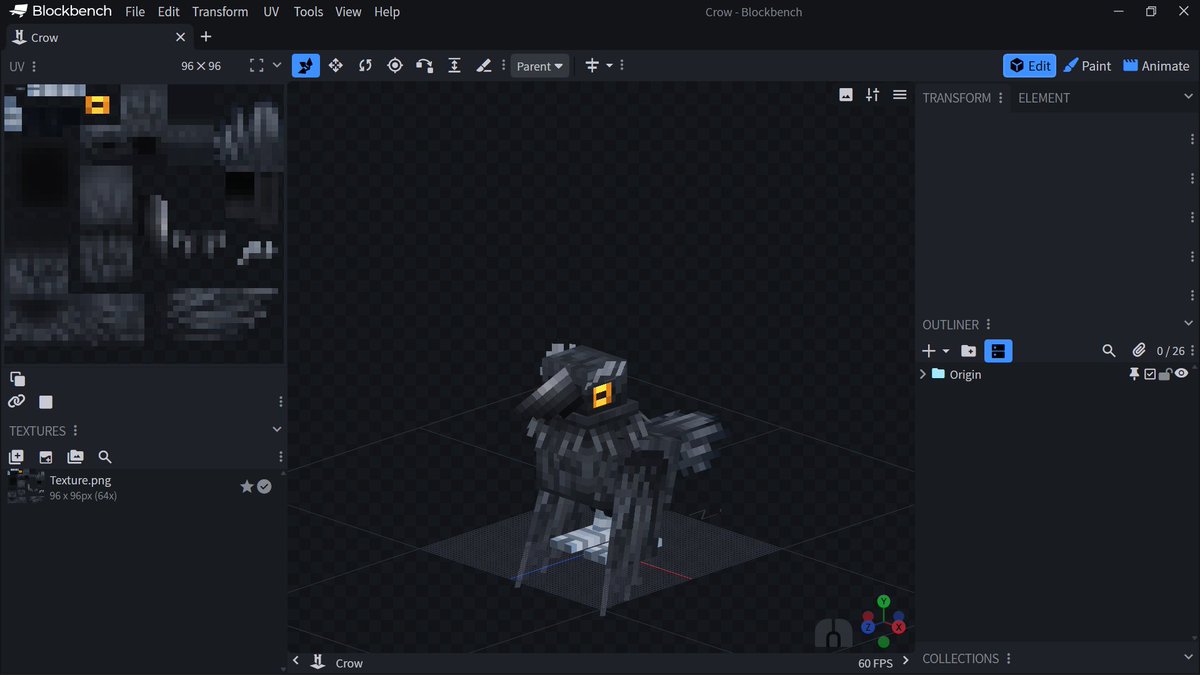Open the Transform menu

point(220,12)
